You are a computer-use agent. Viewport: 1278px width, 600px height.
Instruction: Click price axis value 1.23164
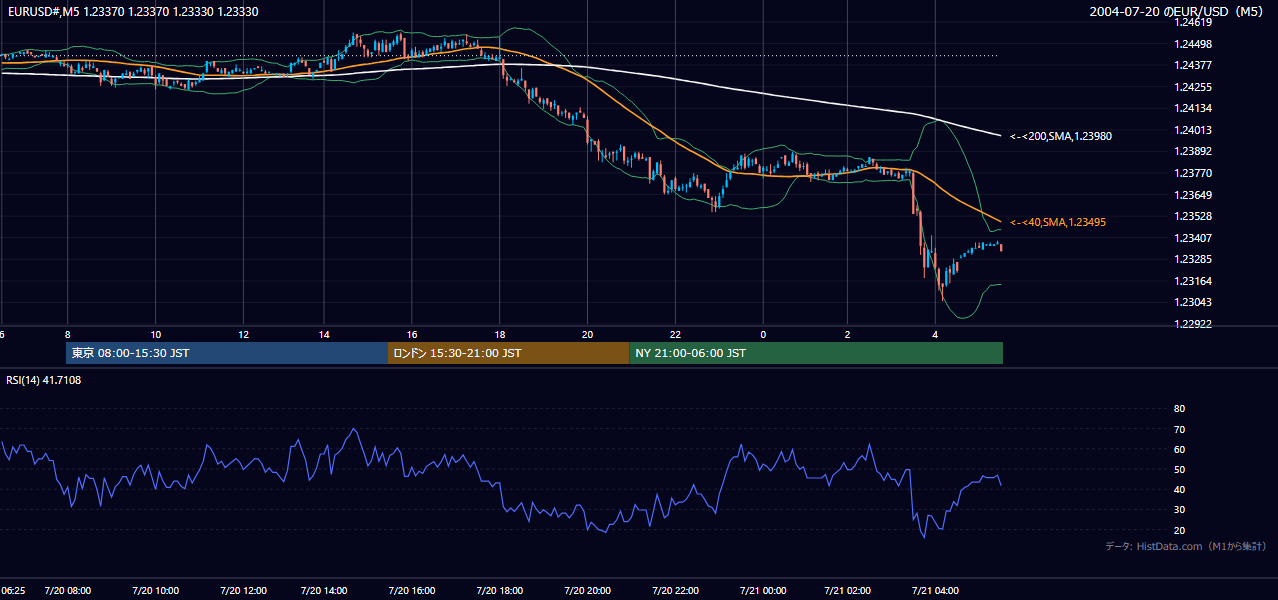[1193, 281]
